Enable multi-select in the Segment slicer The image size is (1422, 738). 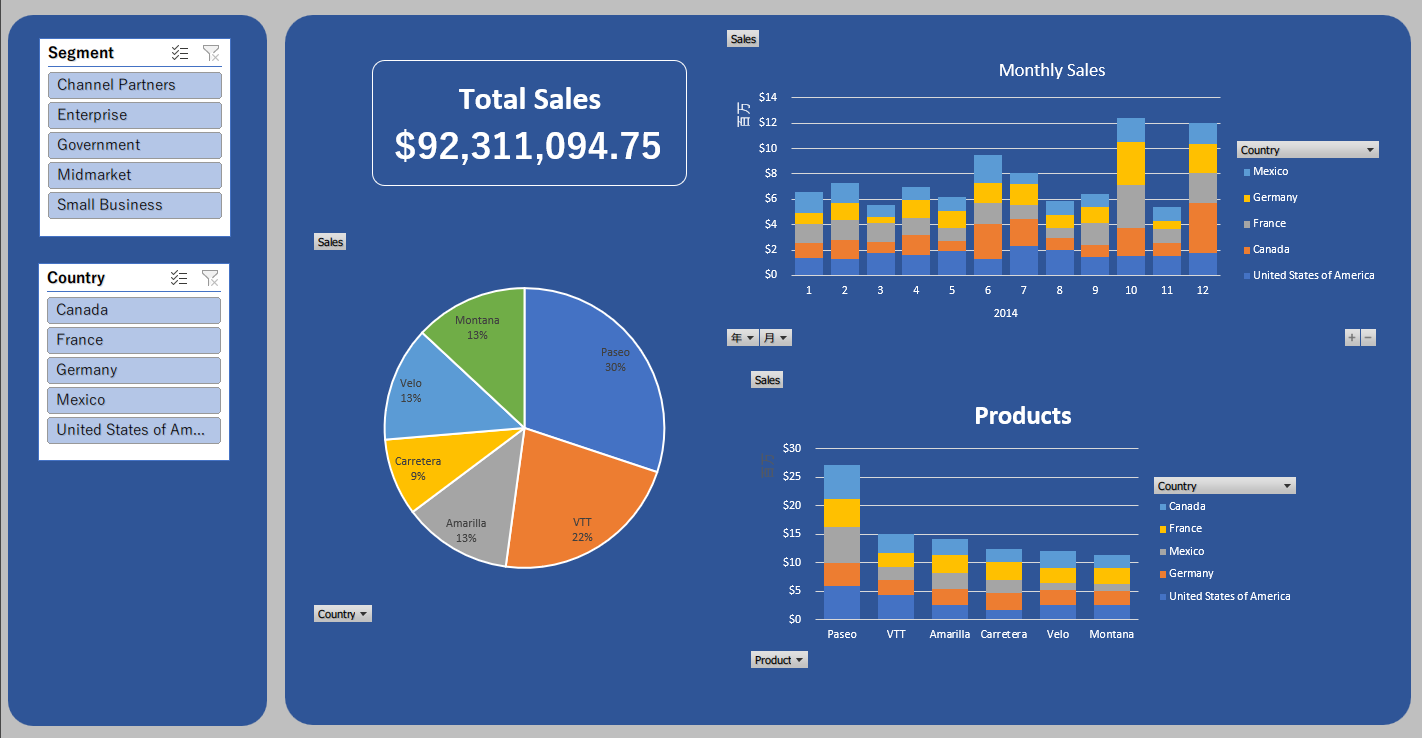(180, 53)
